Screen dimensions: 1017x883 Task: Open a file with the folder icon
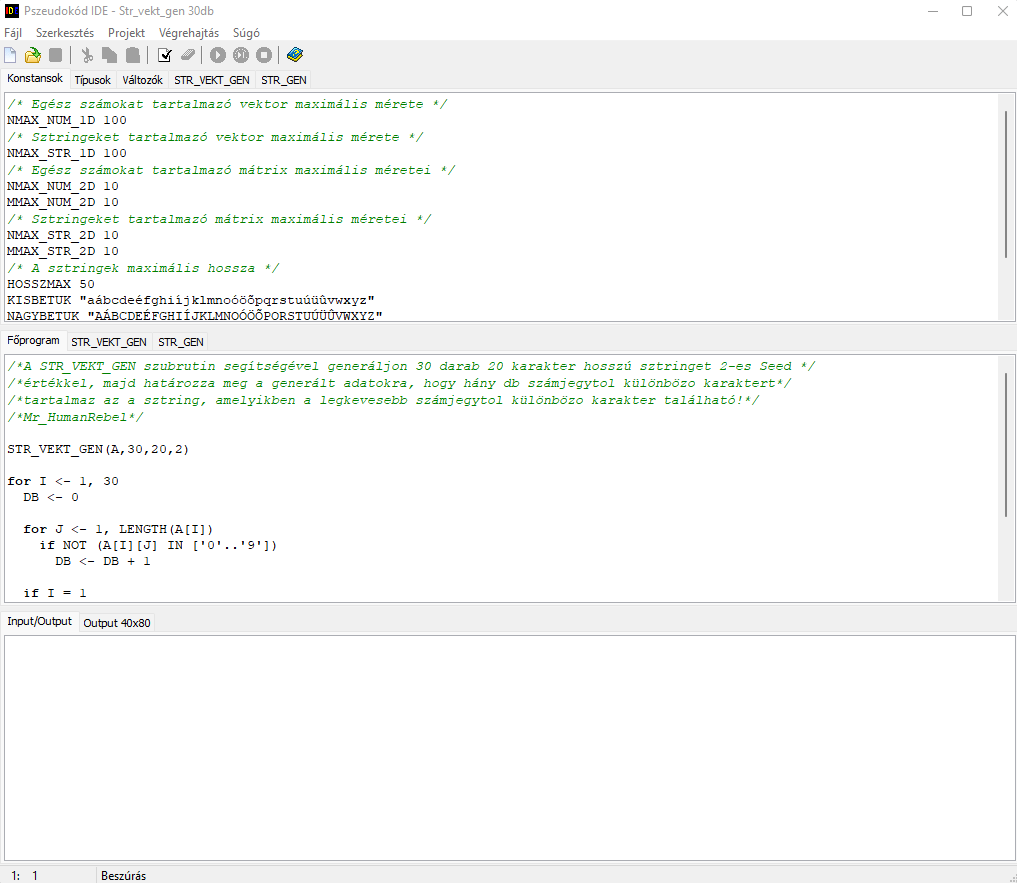[x=33, y=55]
